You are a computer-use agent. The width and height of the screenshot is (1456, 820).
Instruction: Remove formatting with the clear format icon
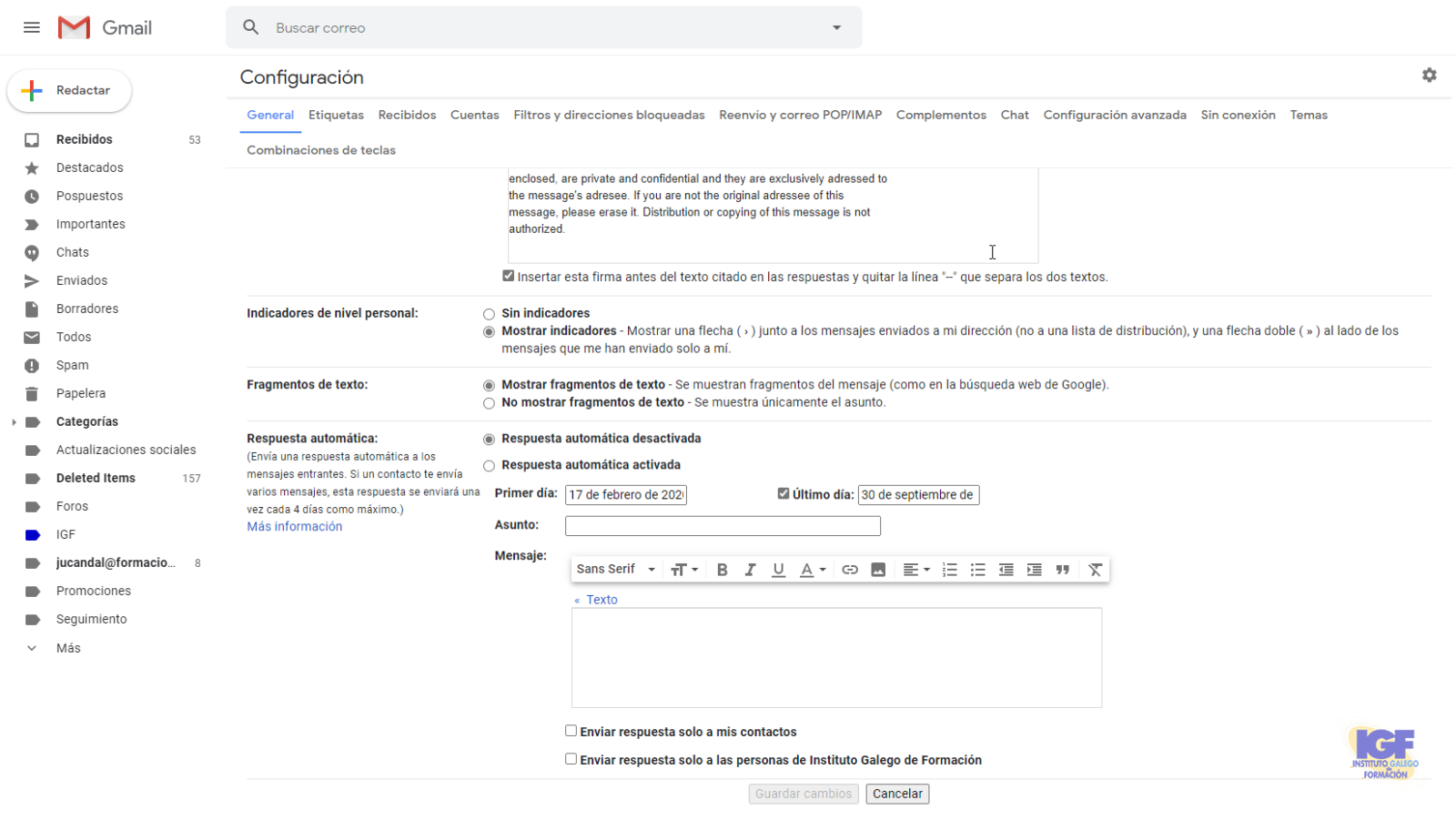1095,570
